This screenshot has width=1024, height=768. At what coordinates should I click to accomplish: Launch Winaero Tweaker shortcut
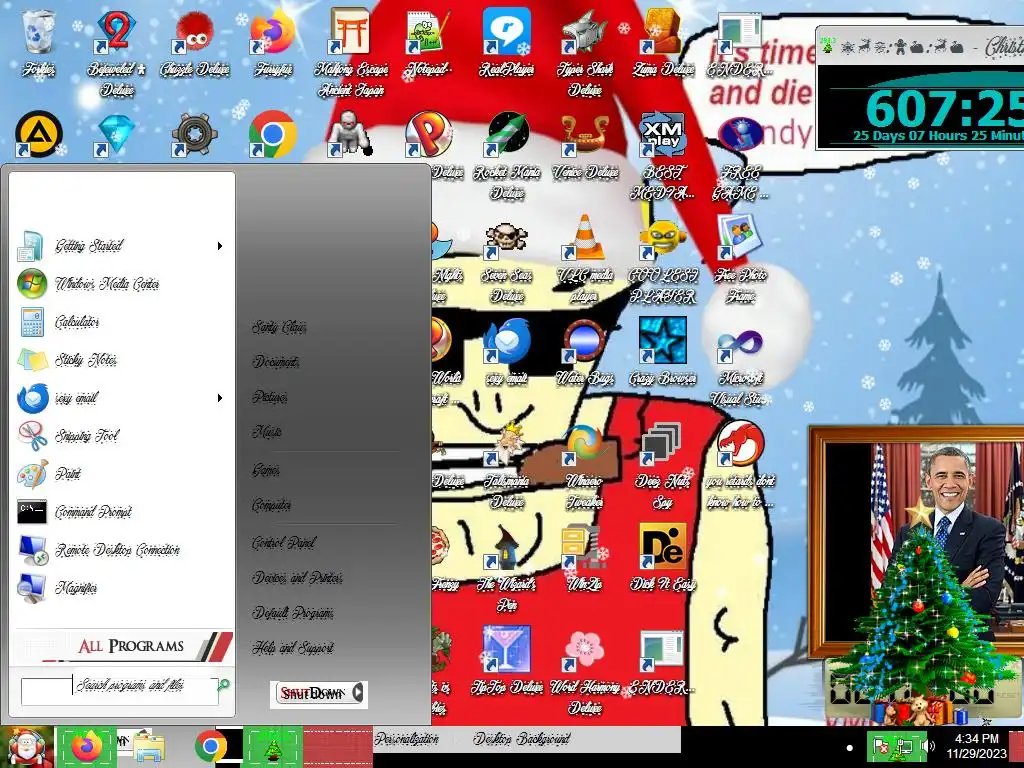coord(584,466)
